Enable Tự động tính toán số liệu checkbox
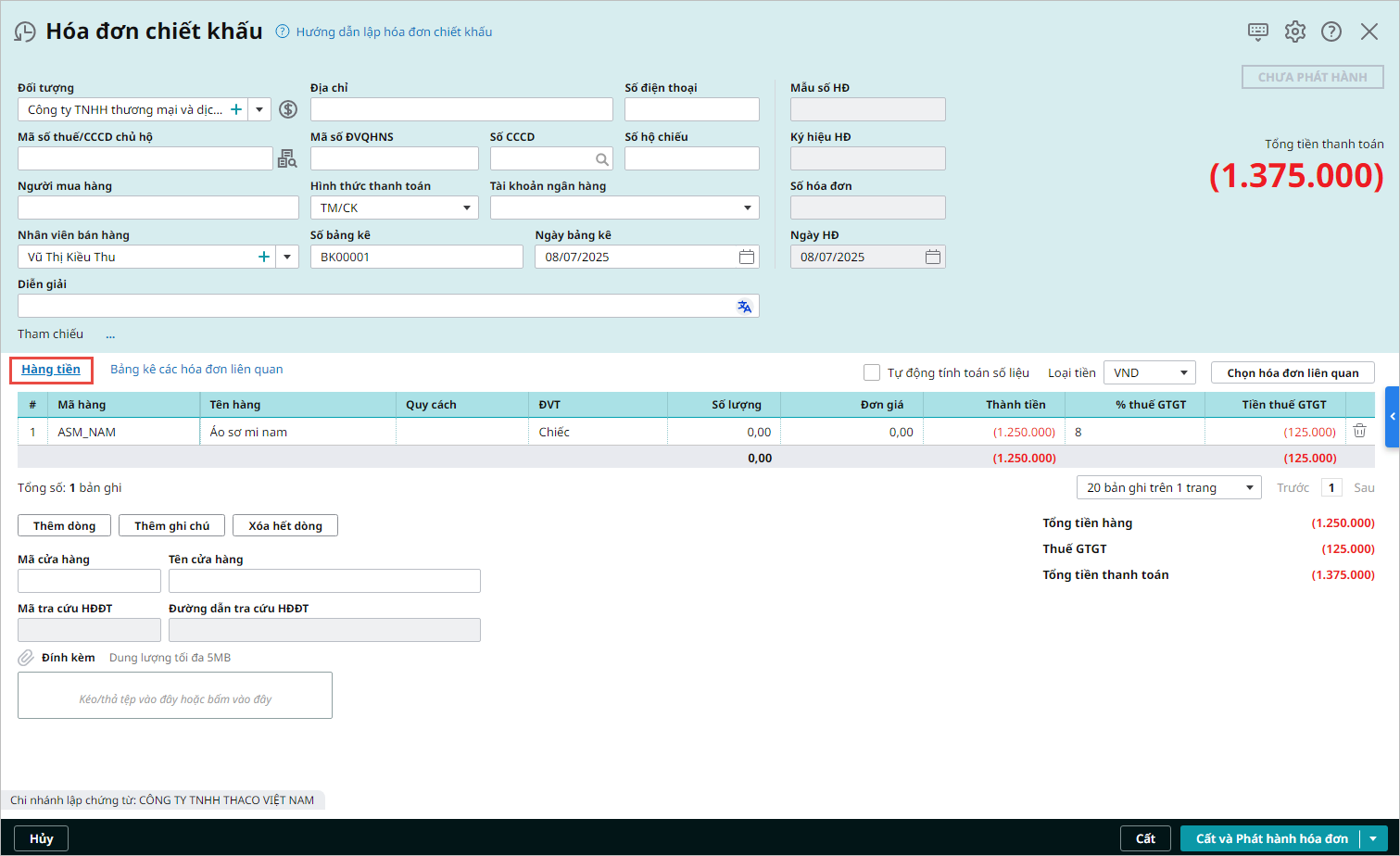 click(x=871, y=372)
